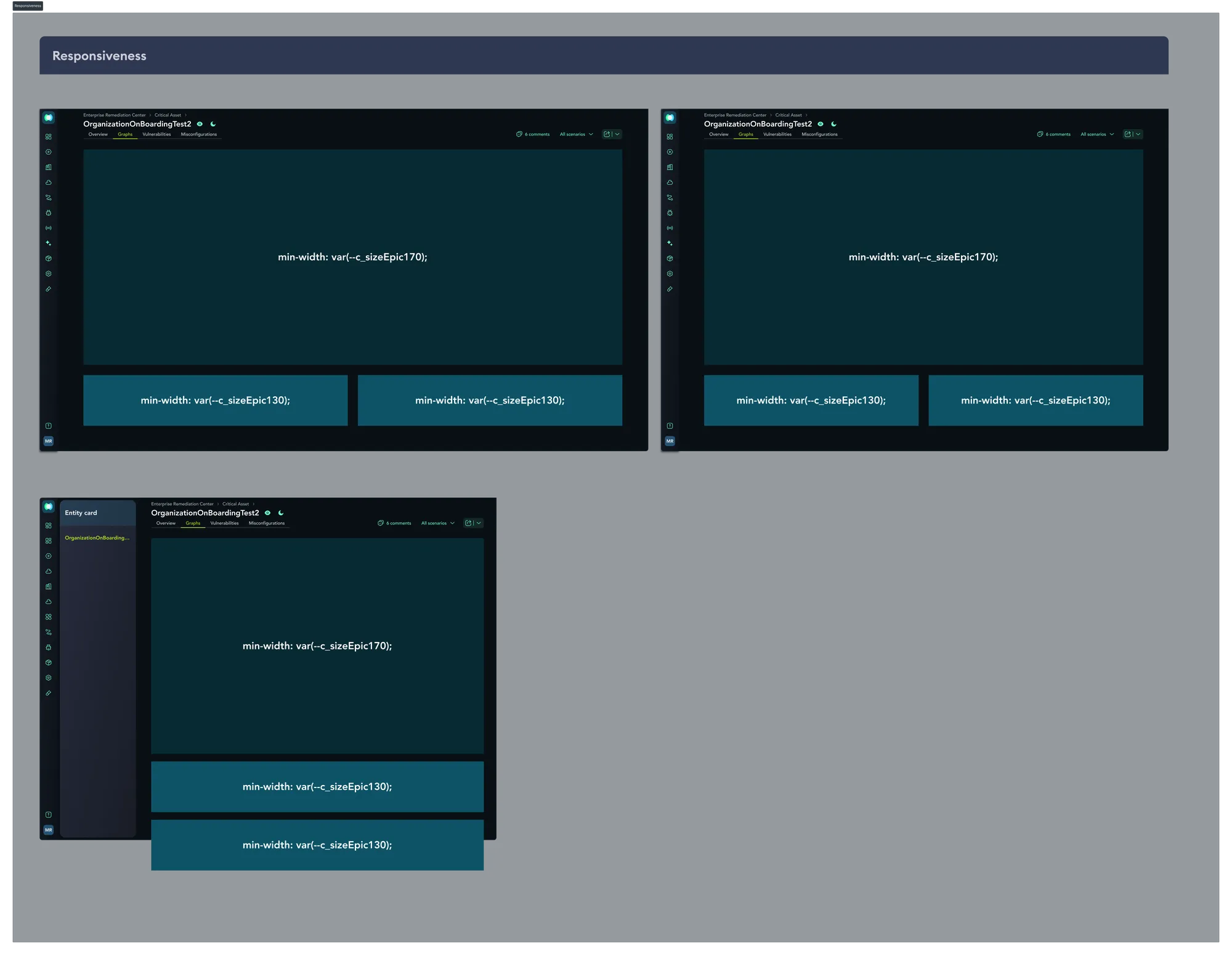
Task: Click help icon at bottom of left mockup sidebar
Action: pyautogui.click(x=49, y=426)
